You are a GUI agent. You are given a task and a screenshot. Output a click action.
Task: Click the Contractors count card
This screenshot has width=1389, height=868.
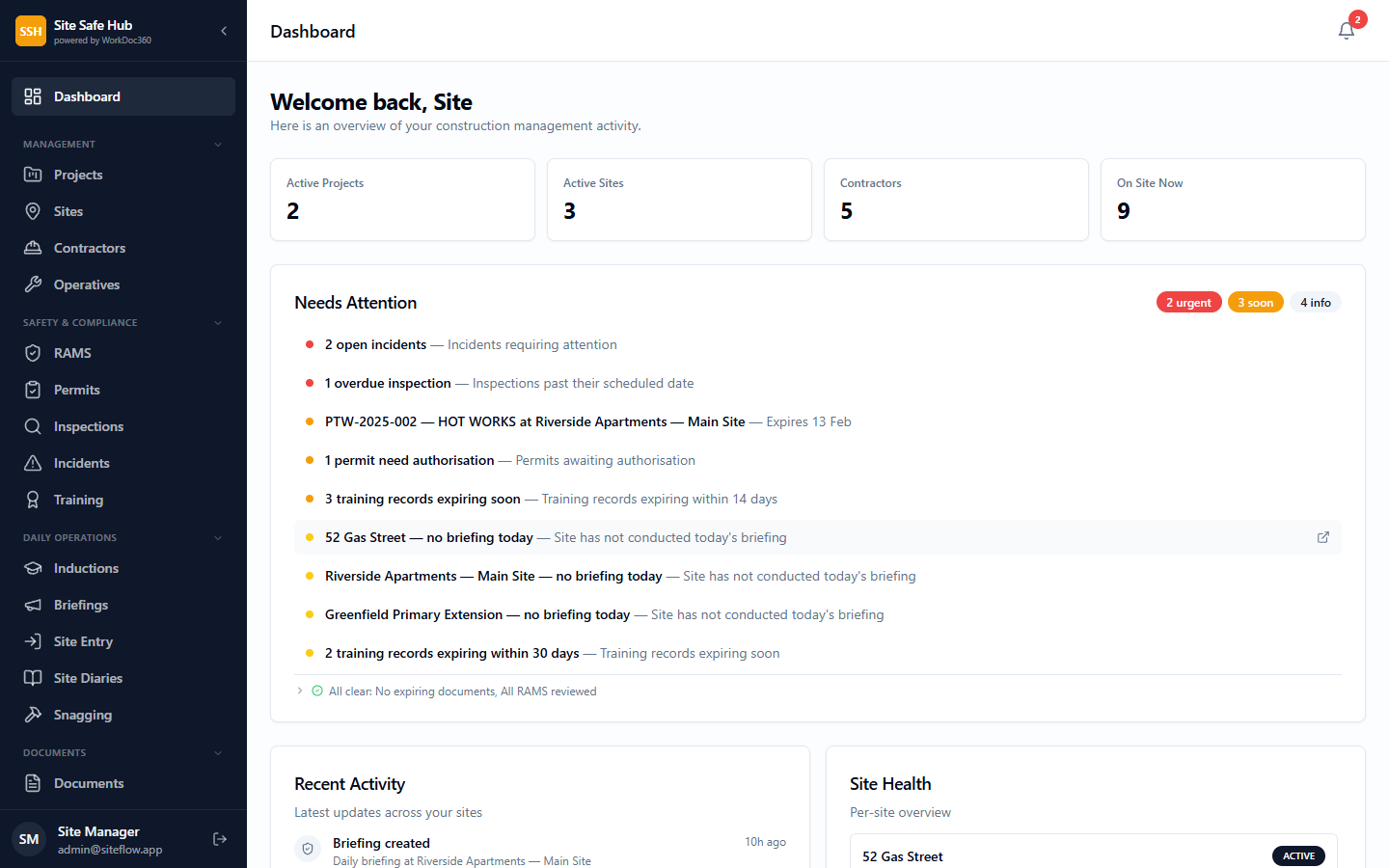[x=956, y=200]
